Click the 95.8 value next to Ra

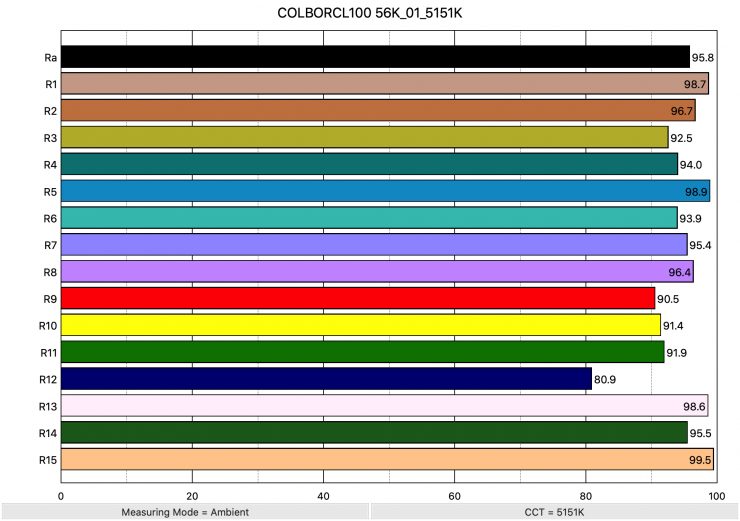tap(703, 58)
